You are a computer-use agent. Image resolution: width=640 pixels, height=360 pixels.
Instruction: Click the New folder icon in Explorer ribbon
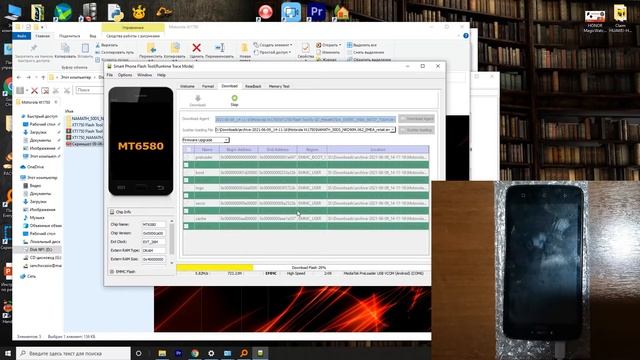[245, 48]
